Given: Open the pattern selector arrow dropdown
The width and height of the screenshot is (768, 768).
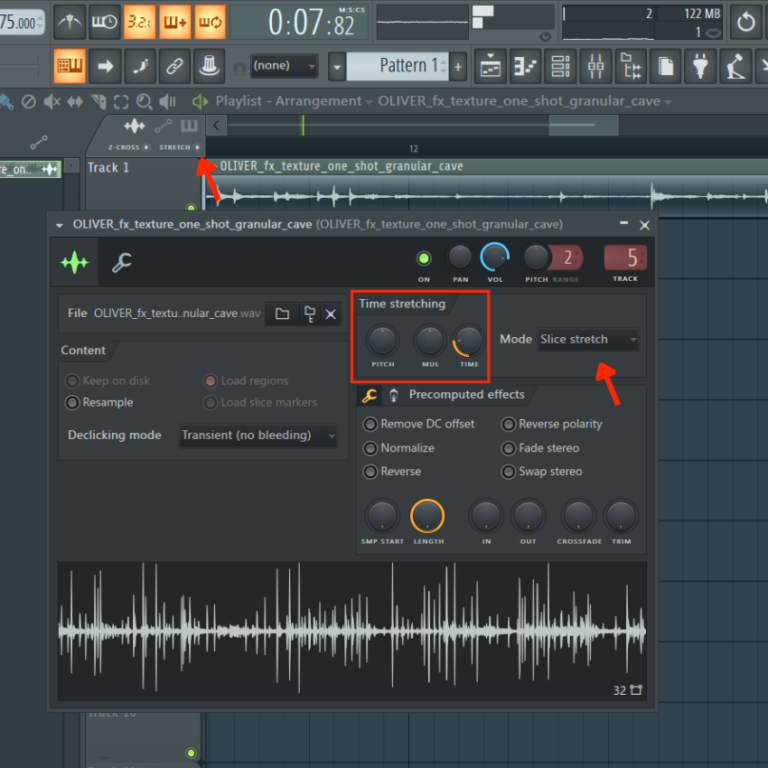Looking at the screenshot, I should pos(336,66).
